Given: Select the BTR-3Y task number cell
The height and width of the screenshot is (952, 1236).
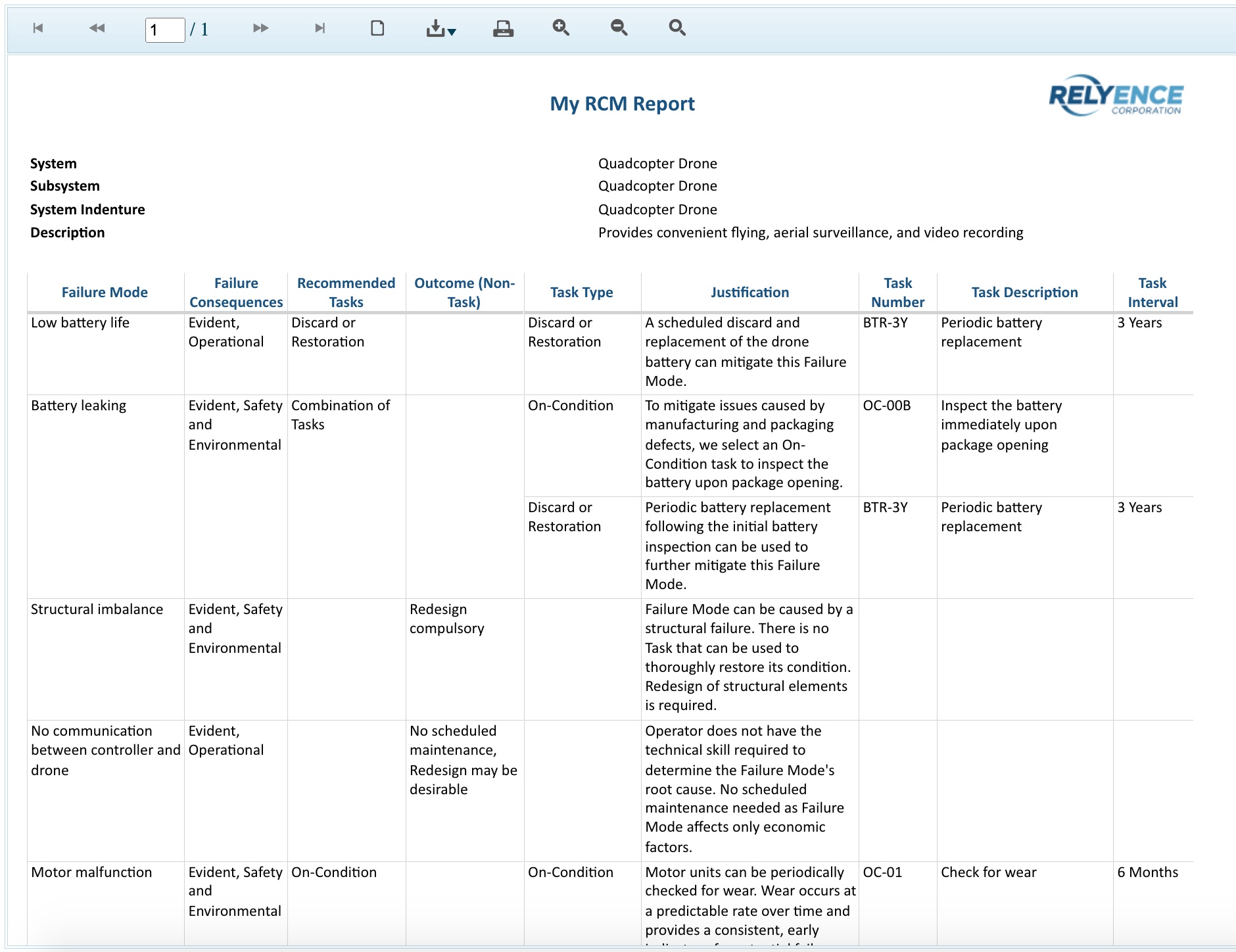Looking at the screenshot, I should pos(884,322).
